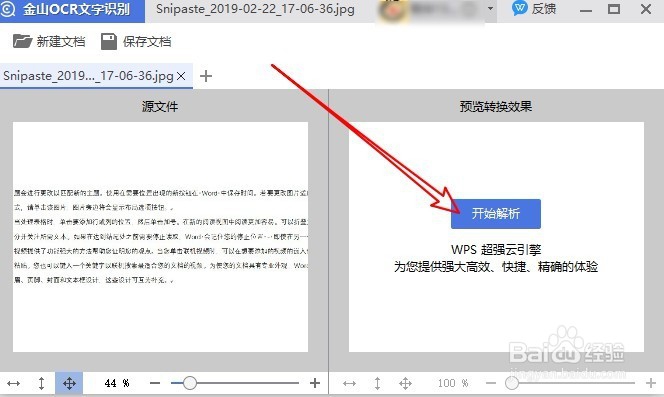The height and width of the screenshot is (397, 664).
Task: Click the source document image thumbnail
Action: click(x=160, y=237)
